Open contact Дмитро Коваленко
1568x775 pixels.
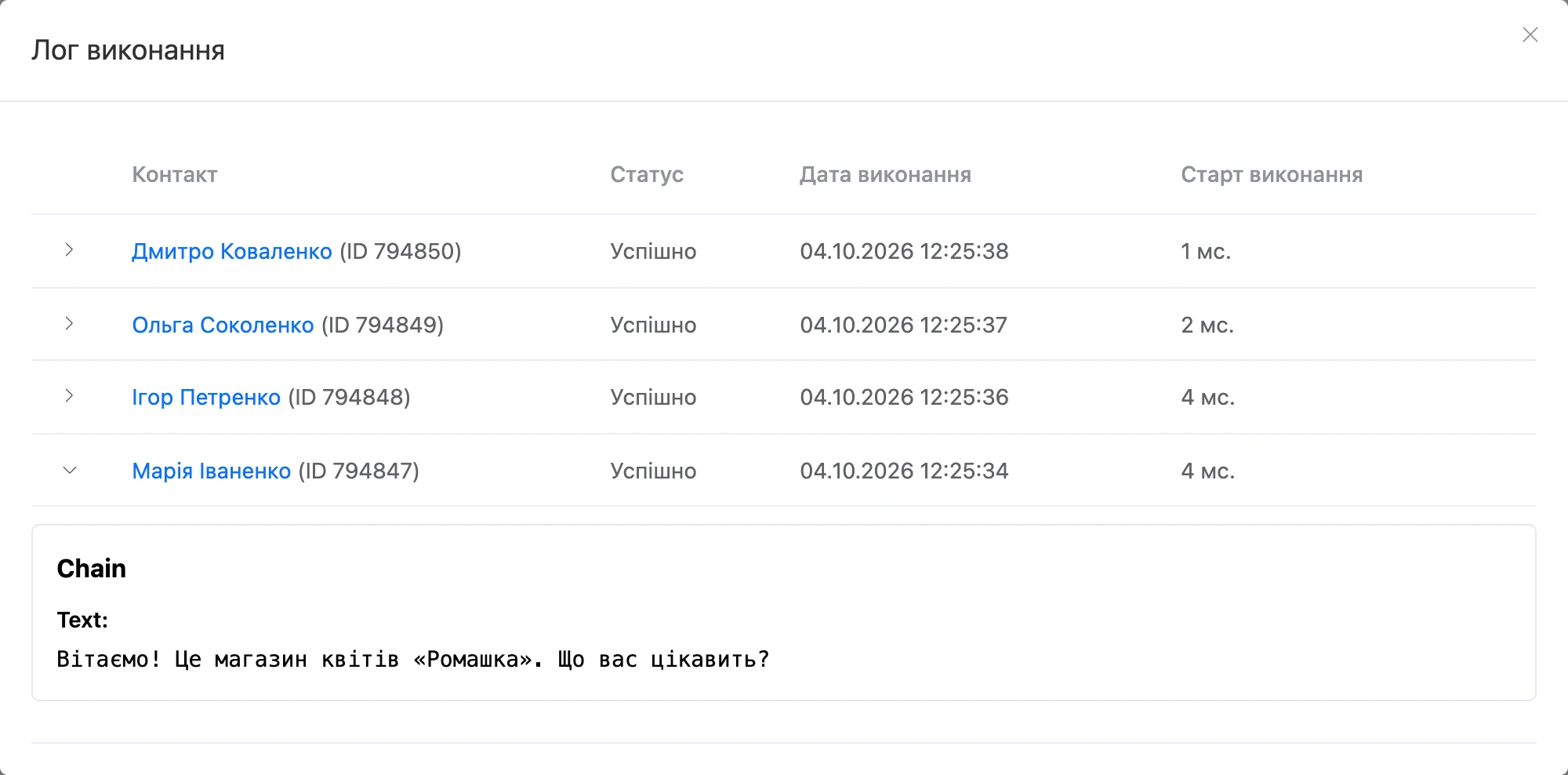click(232, 252)
